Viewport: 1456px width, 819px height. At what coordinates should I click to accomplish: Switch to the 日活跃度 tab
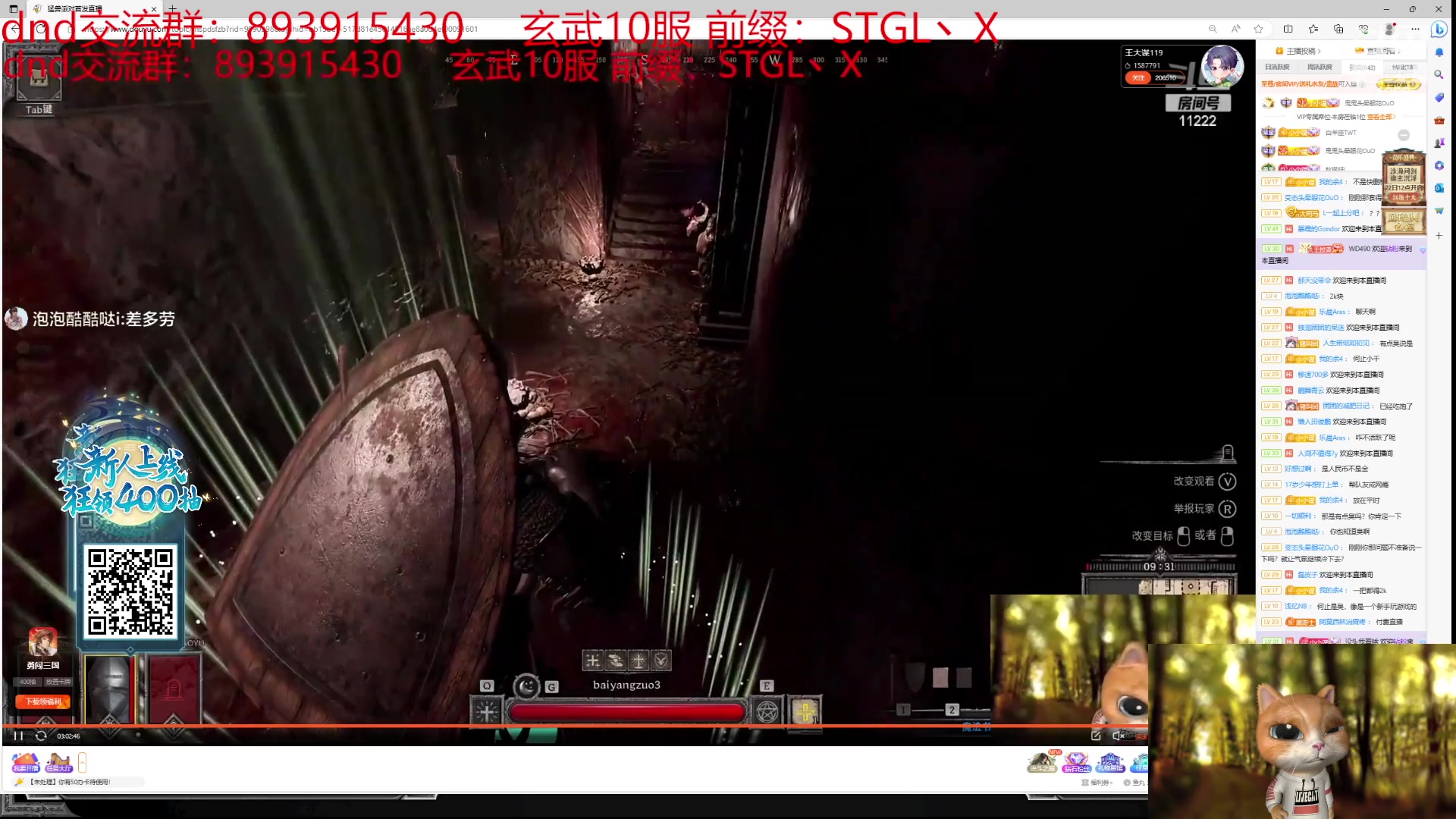[x=1277, y=67]
